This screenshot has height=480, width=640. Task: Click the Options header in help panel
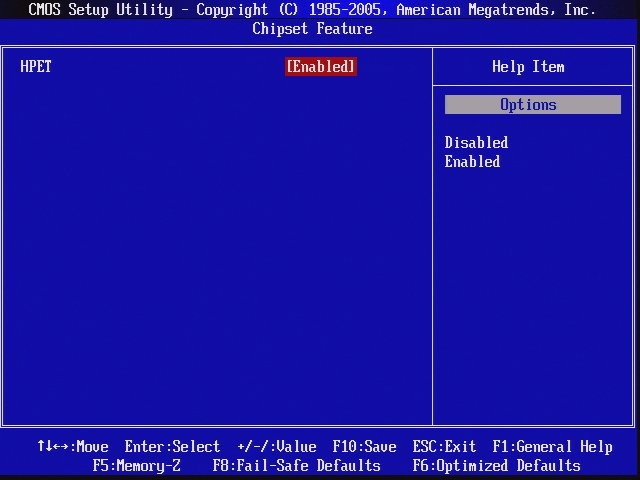click(528, 105)
